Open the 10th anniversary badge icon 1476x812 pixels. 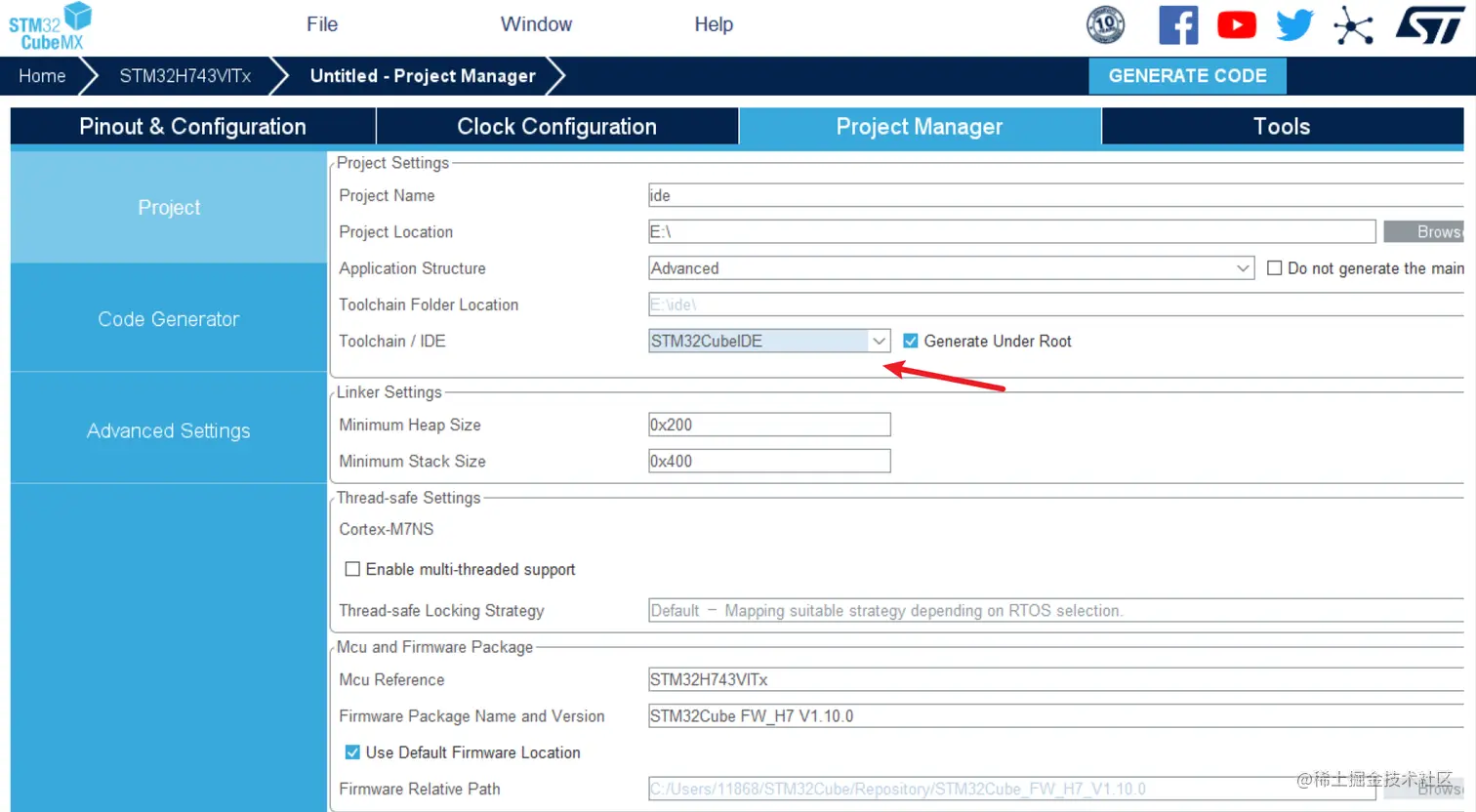click(x=1105, y=25)
